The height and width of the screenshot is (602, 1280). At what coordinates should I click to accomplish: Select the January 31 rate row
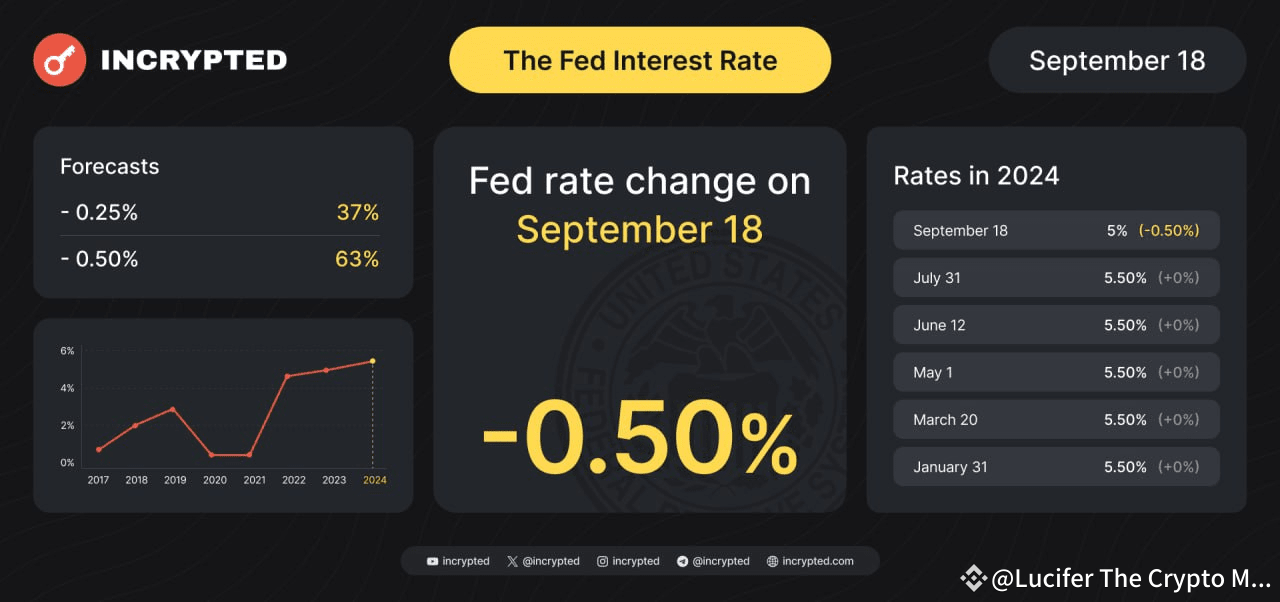[x=1056, y=467]
